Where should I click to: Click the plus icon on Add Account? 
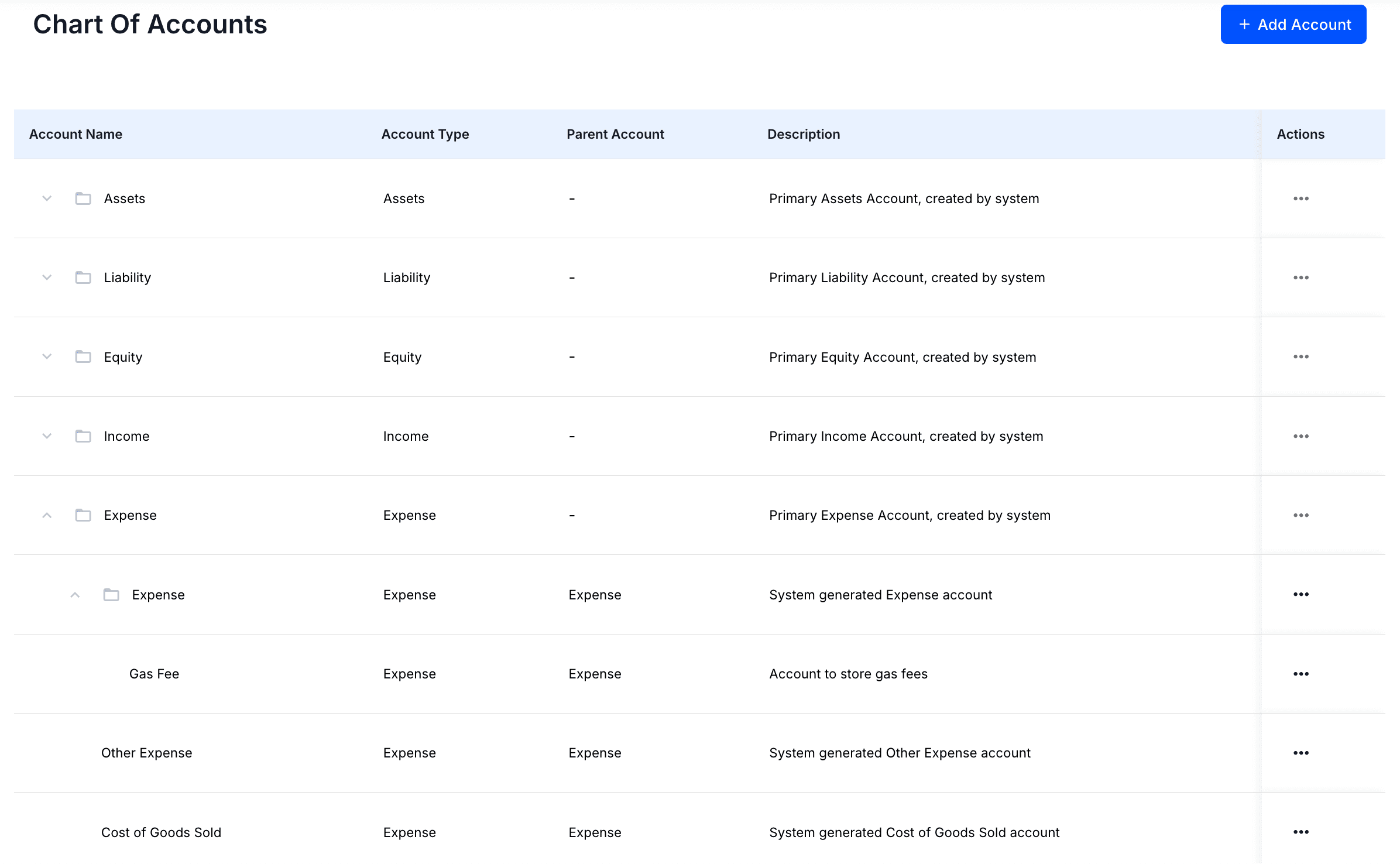coord(1244,25)
